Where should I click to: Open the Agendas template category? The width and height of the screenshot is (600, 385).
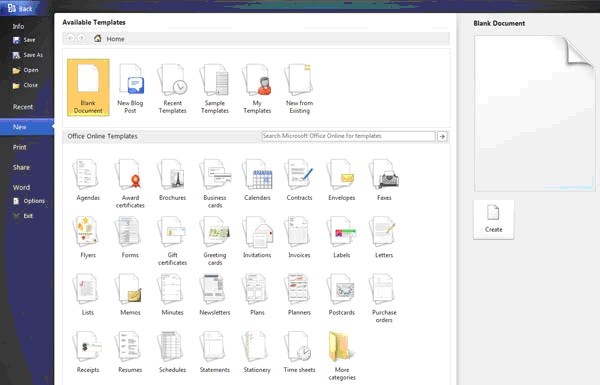(88, 180)
